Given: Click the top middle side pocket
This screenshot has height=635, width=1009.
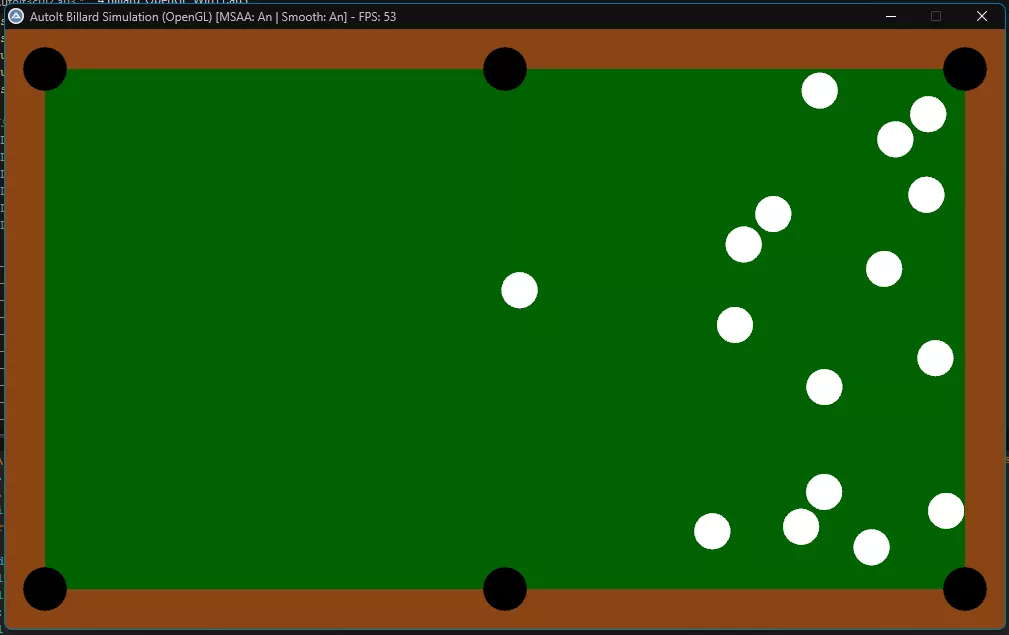Looking at the screenshot, I should tap(505, 69).
